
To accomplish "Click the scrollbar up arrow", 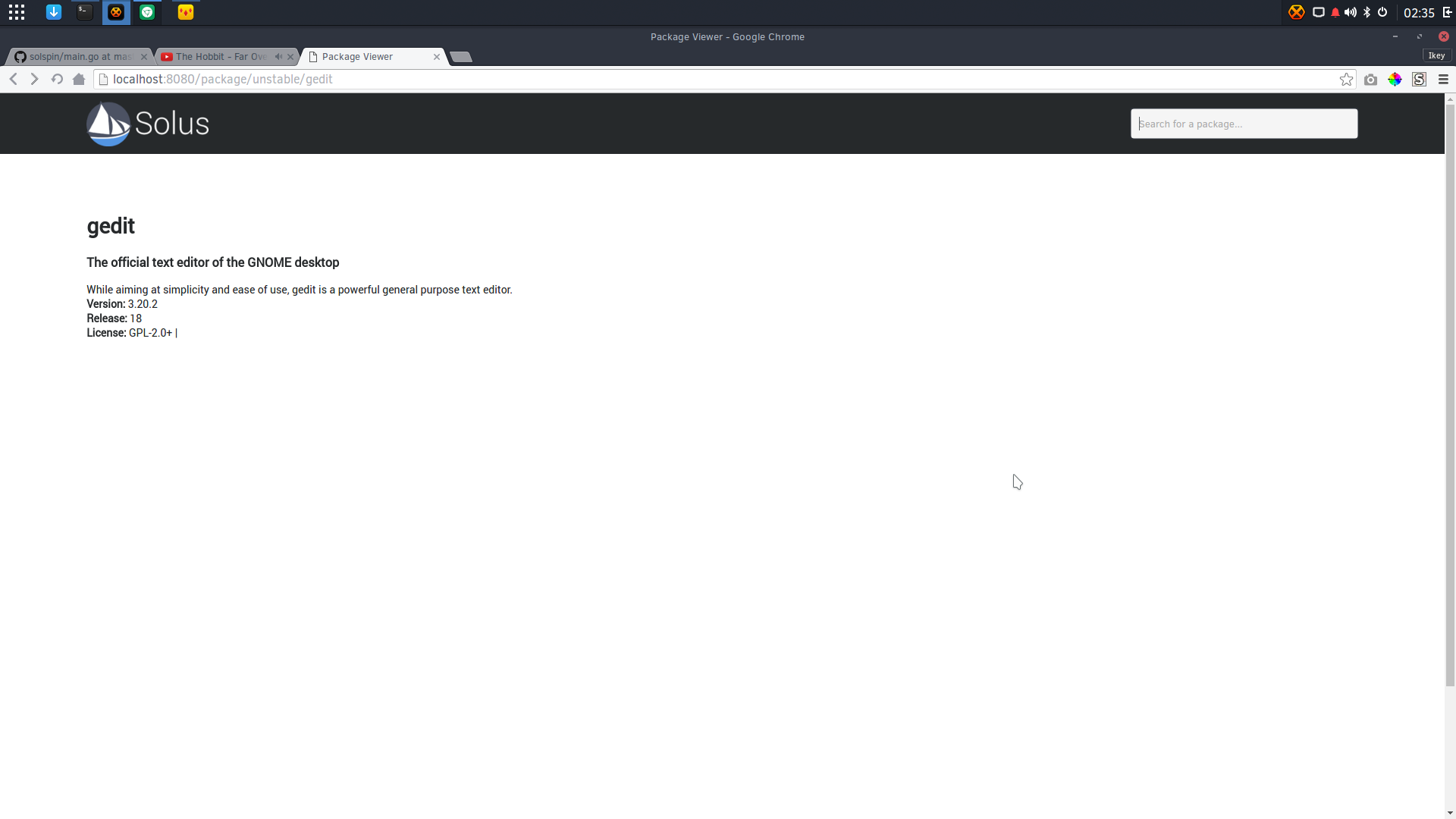I will 1450,99.
